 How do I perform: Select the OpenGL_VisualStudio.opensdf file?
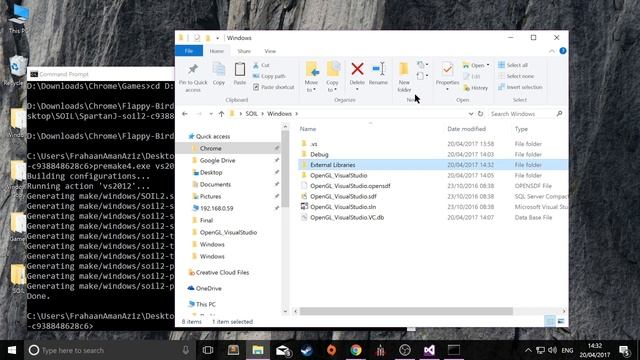(350, 186)
